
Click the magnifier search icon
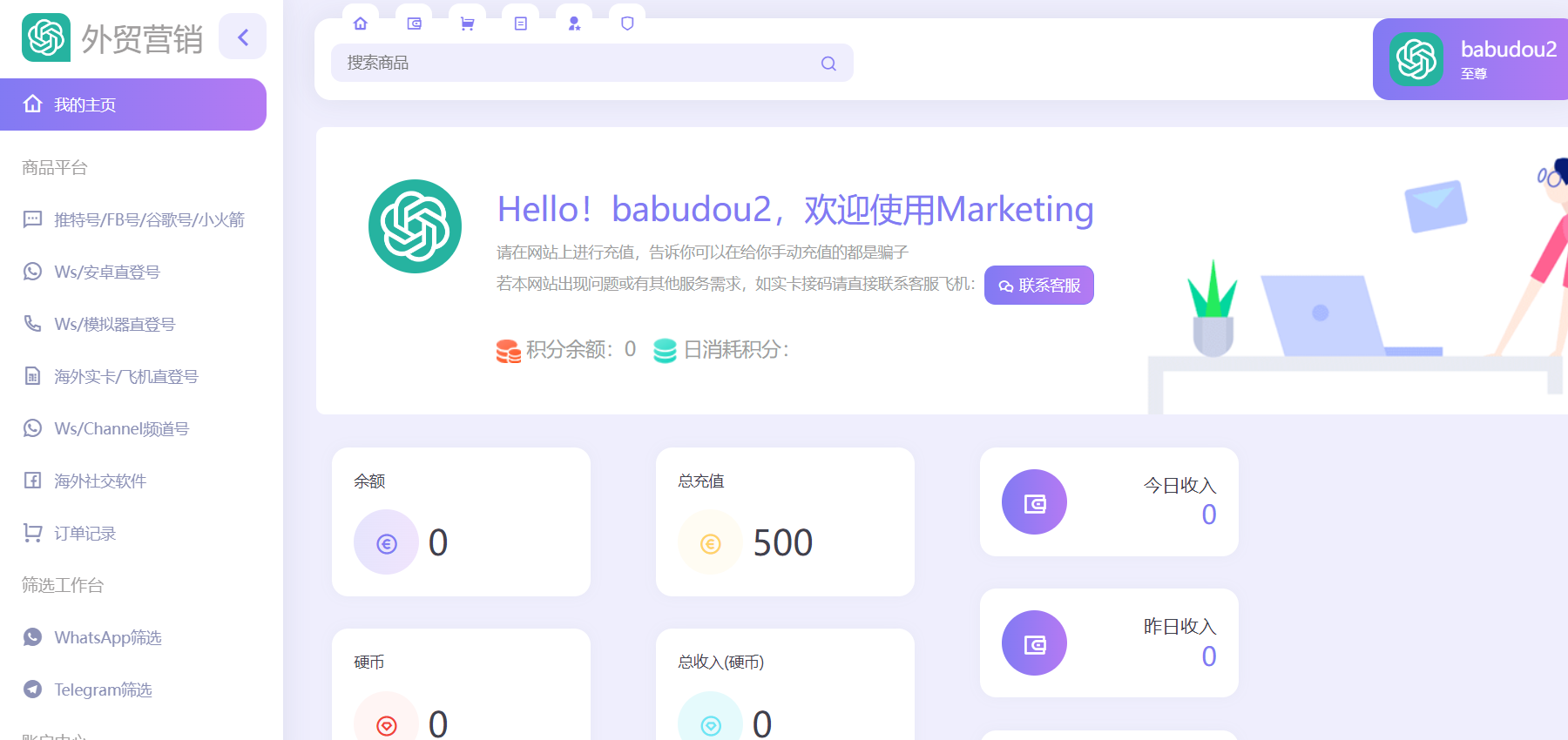click(828, 64)
